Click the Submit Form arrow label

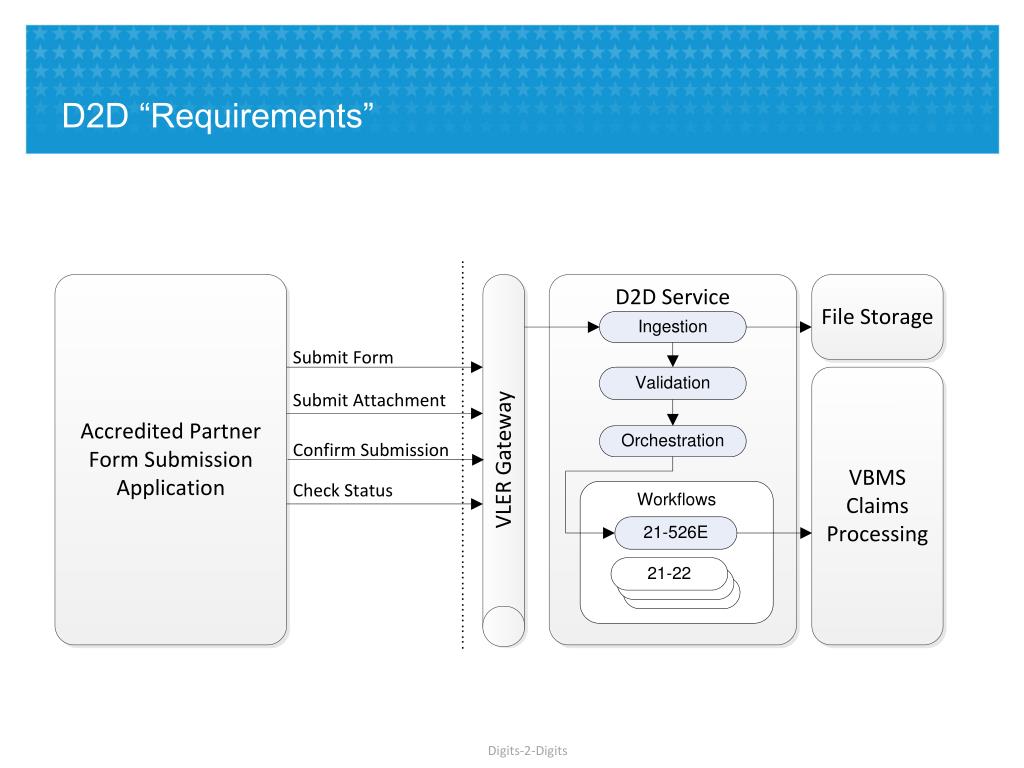(343, 357)
